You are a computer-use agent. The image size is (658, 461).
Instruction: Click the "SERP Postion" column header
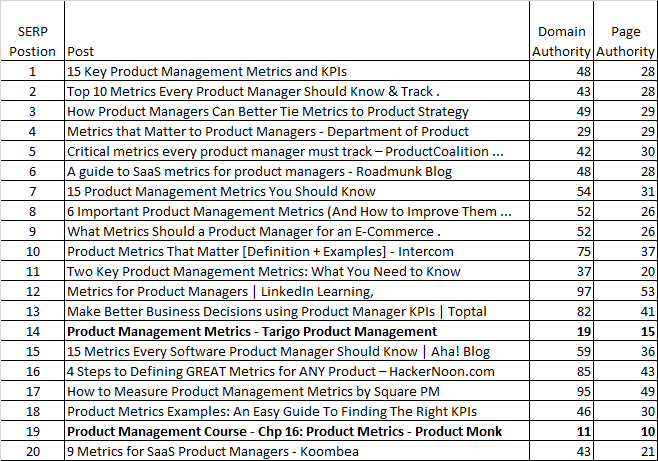32,40
